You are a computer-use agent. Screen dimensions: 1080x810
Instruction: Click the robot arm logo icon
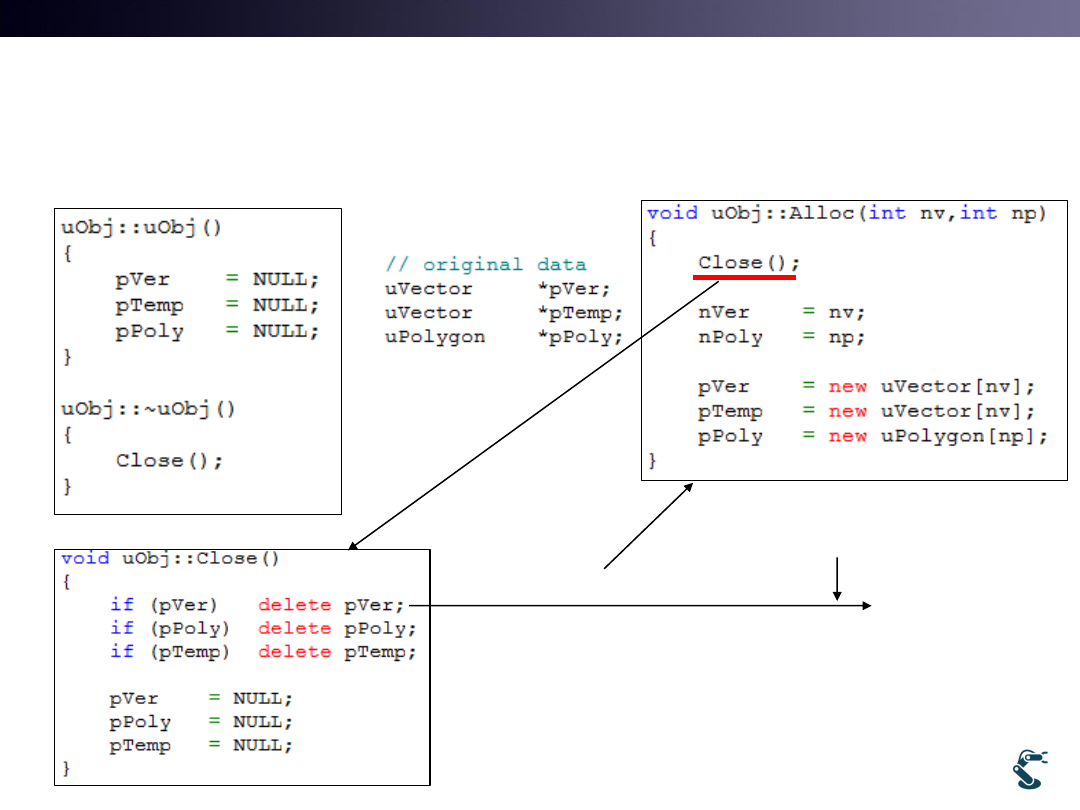click(1029, 769)
